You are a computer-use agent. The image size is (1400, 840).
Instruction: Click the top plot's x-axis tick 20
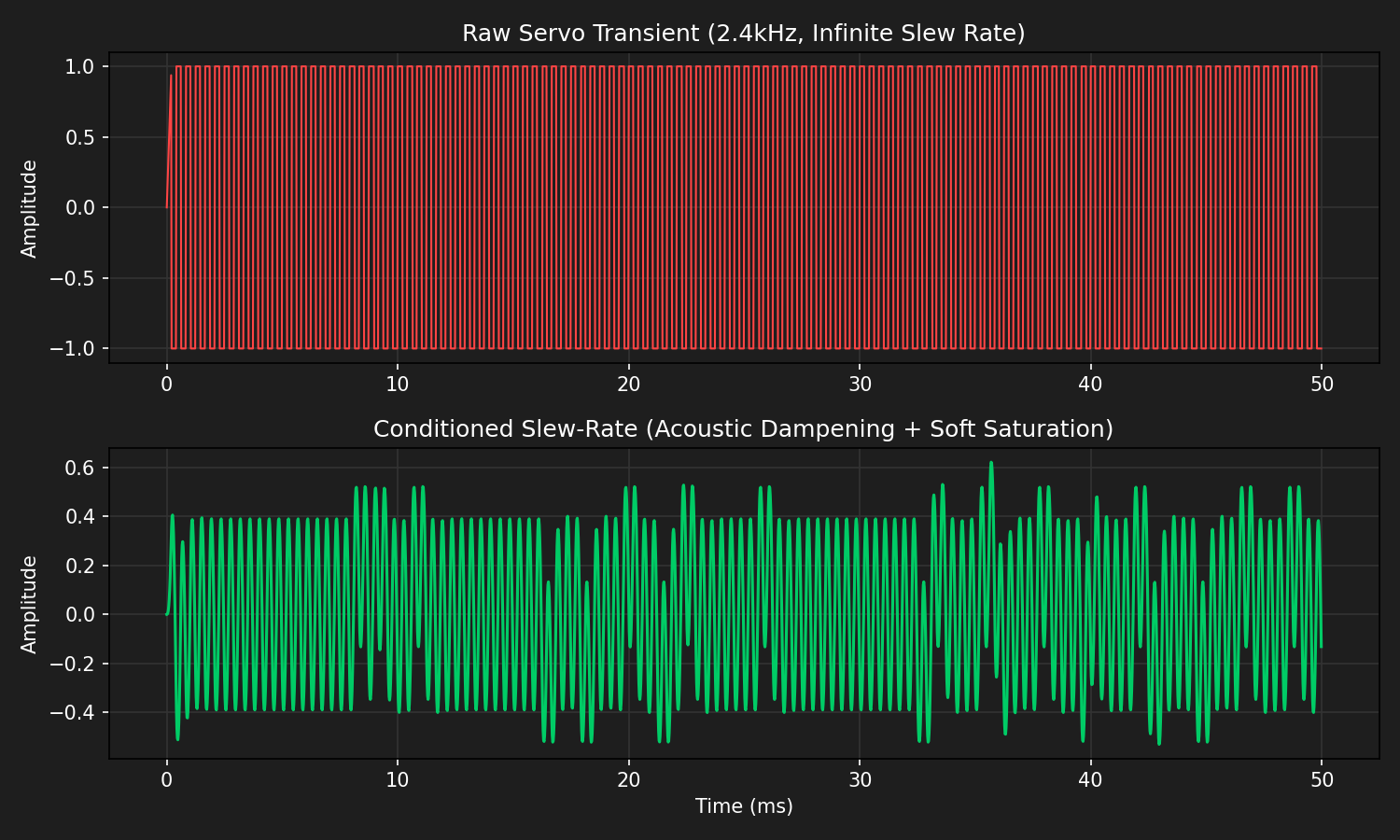click(x=628, y=385)
